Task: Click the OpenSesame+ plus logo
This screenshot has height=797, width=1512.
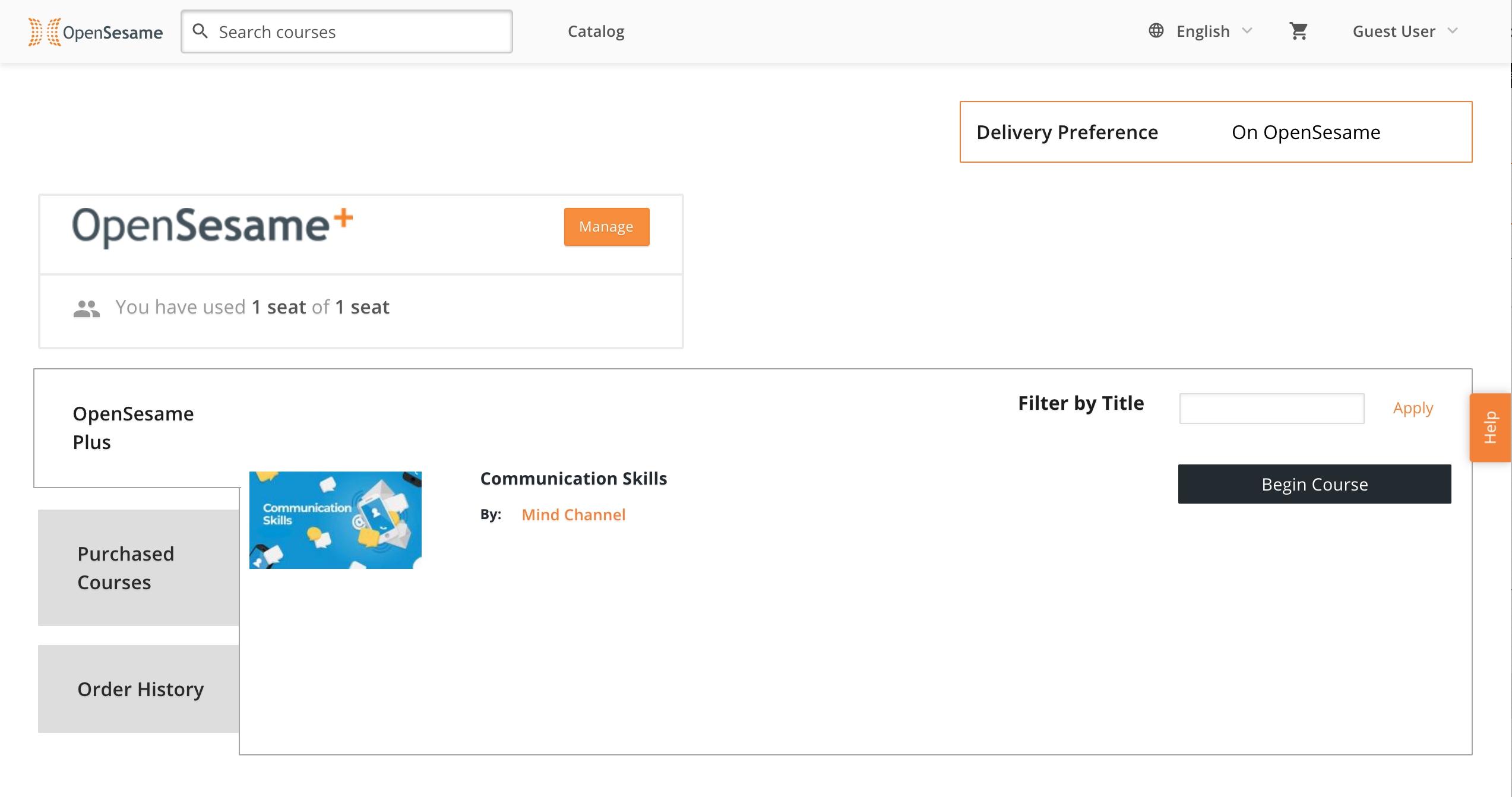Action: coord(213,227)
